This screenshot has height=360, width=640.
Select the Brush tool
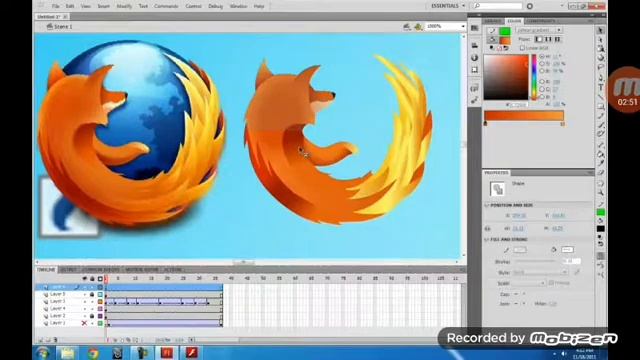point(600,125)
